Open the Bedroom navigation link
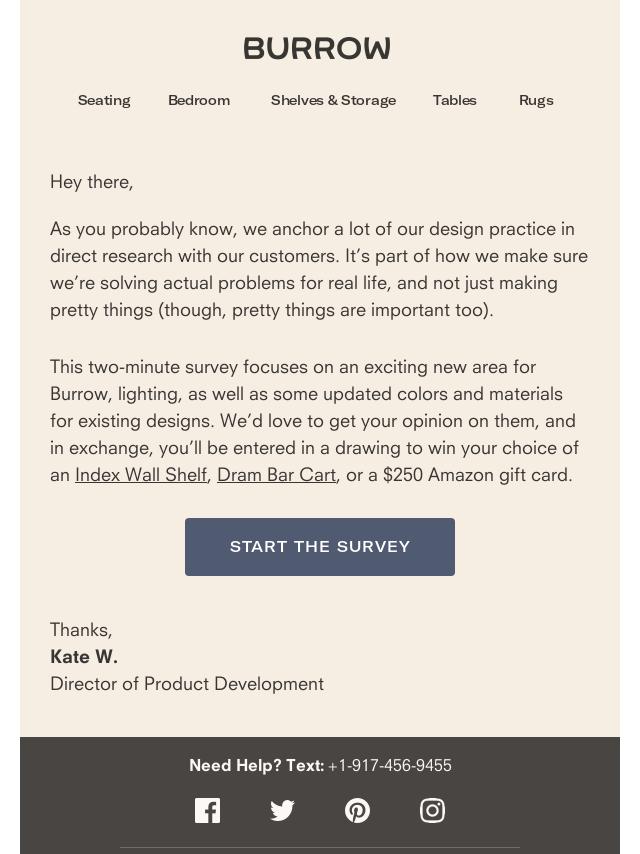Screen dimensions: 640x854 [199, 100]
